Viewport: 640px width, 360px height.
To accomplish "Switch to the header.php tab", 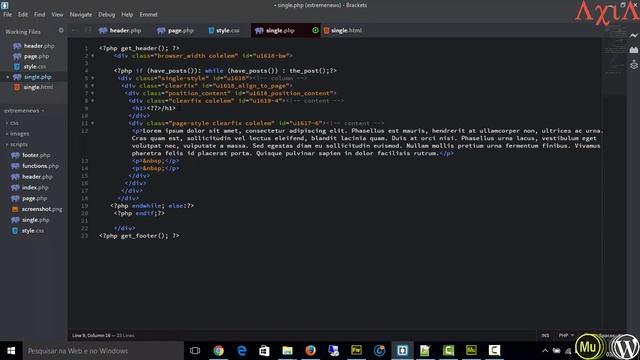I will [x=120, y=30].
